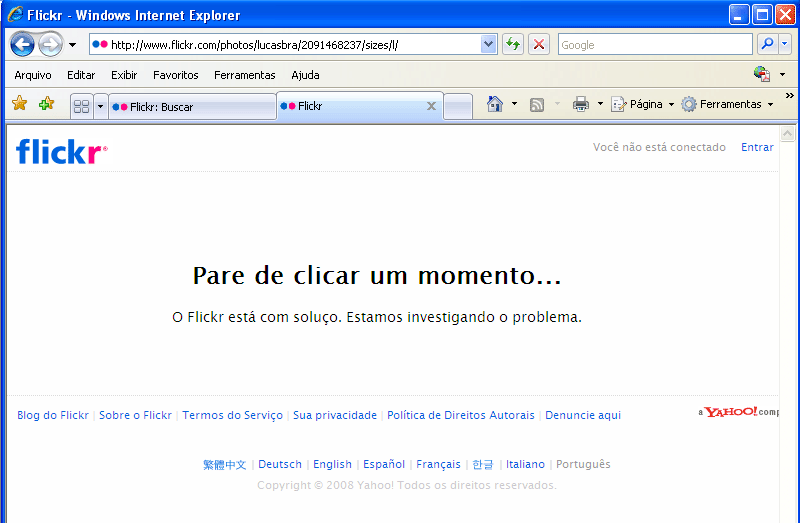This screenshot has height=523, width=800.
Task: Click the magnifier search button
Action: pos(767,44)
